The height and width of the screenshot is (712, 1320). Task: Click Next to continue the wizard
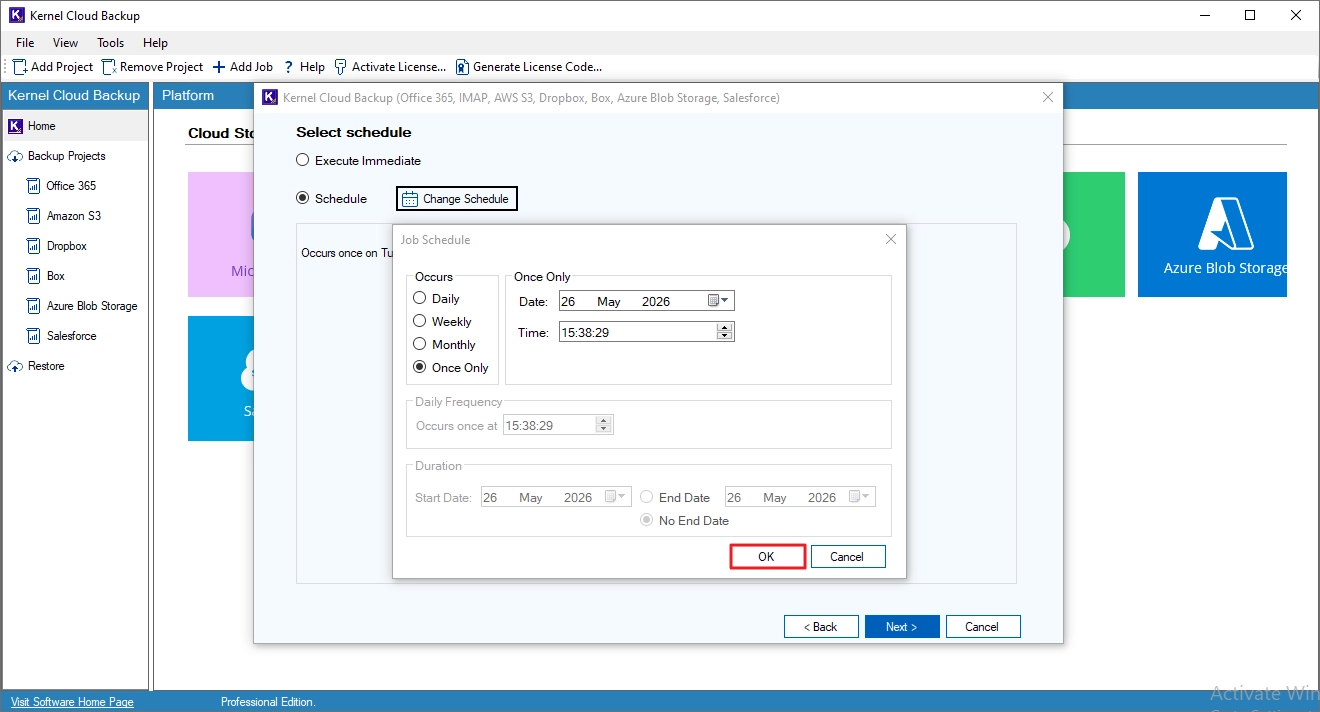click(902, 627)
